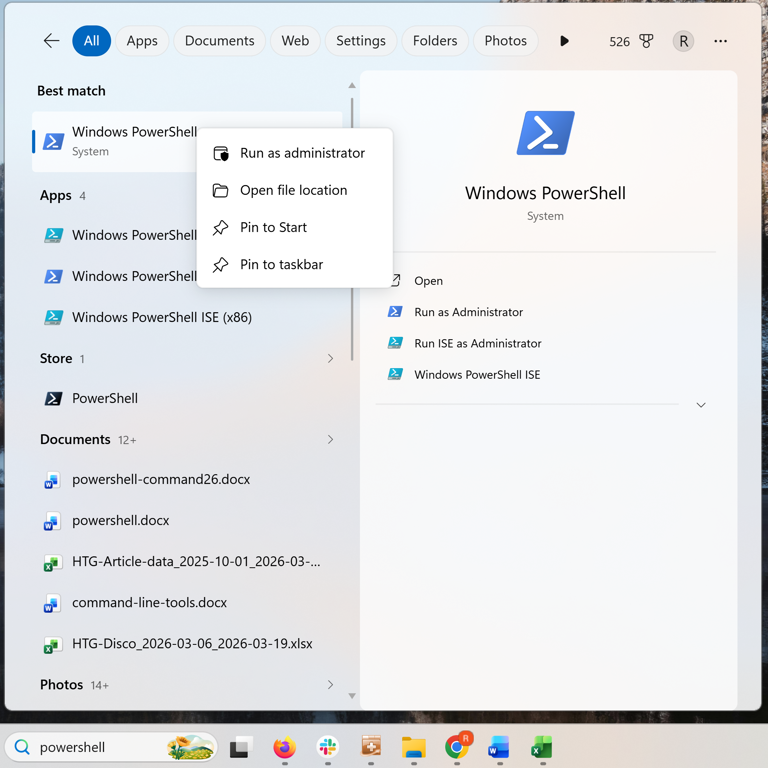
Task: Click the Best match PowerShell icon
Action: coord(53,142)
